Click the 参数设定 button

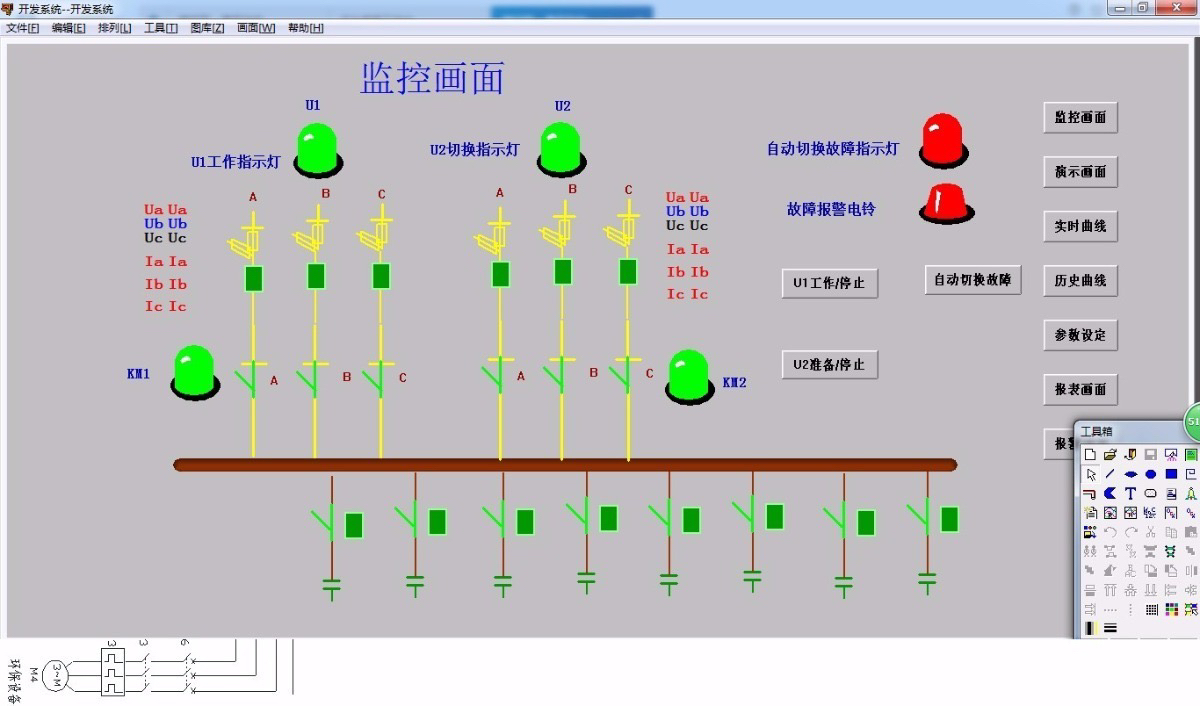[1080, 335]
